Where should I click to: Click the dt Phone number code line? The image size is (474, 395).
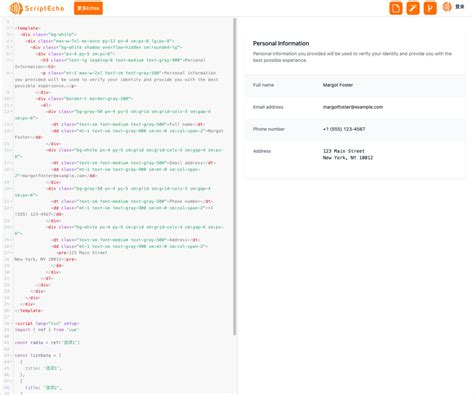point(132,201)
